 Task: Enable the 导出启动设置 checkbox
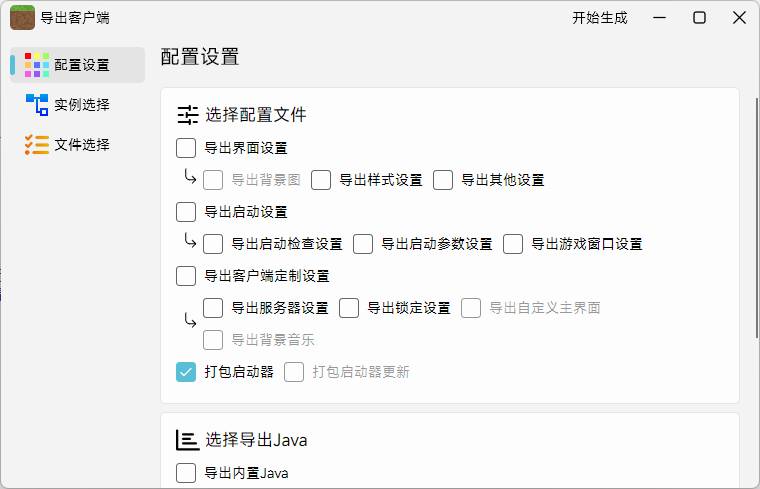[x=186, y=212]
